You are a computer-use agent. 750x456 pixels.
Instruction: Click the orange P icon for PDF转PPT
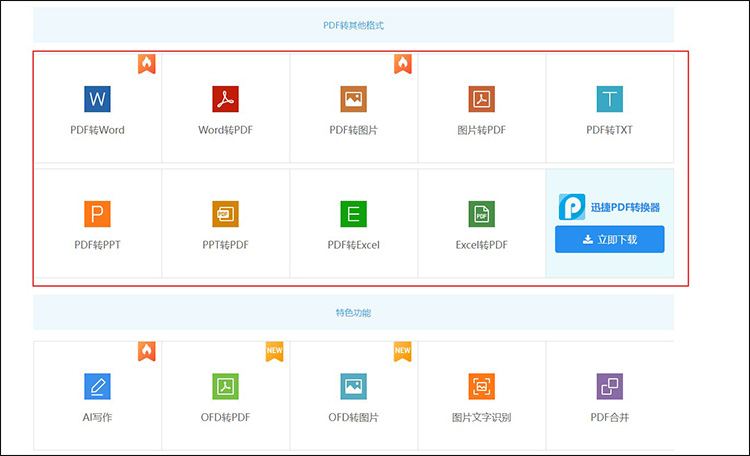coord(97,214)
